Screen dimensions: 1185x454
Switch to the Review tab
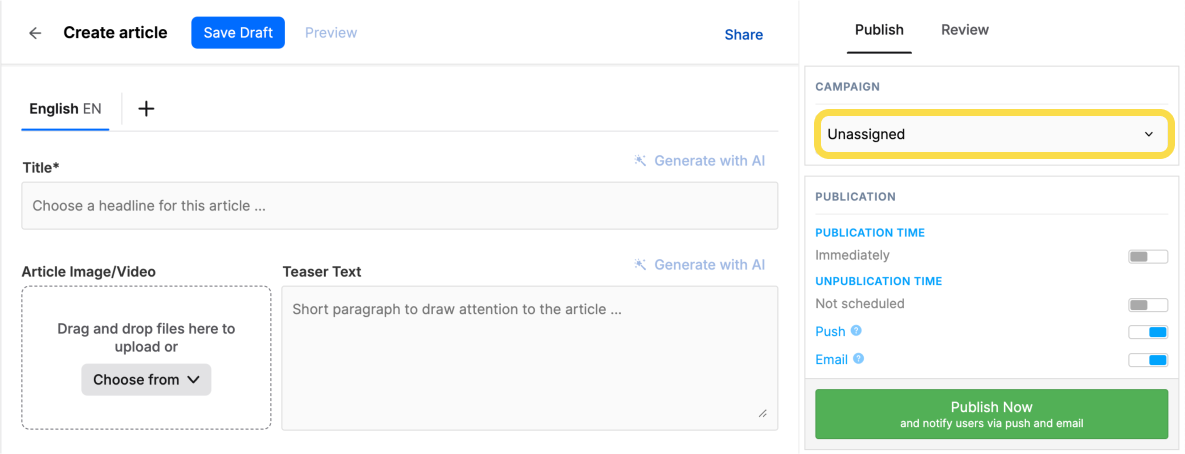click(964, 30)
